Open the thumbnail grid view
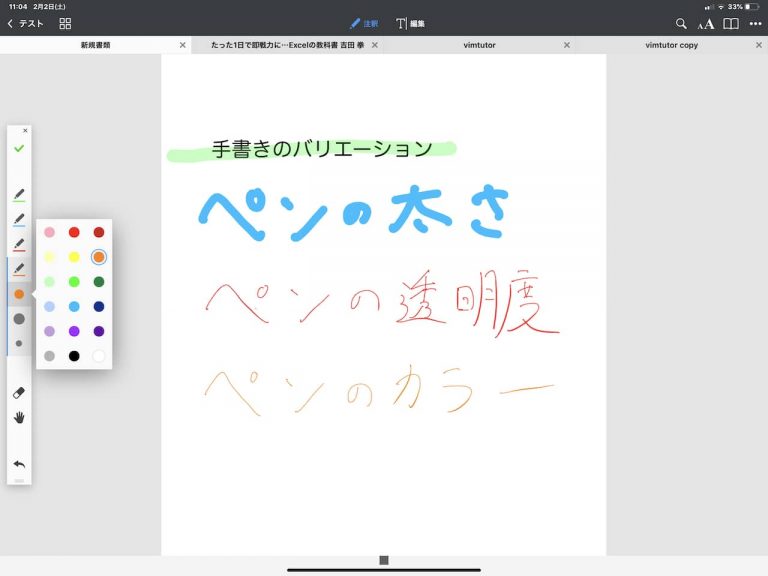768x576 pixels. 65,24
